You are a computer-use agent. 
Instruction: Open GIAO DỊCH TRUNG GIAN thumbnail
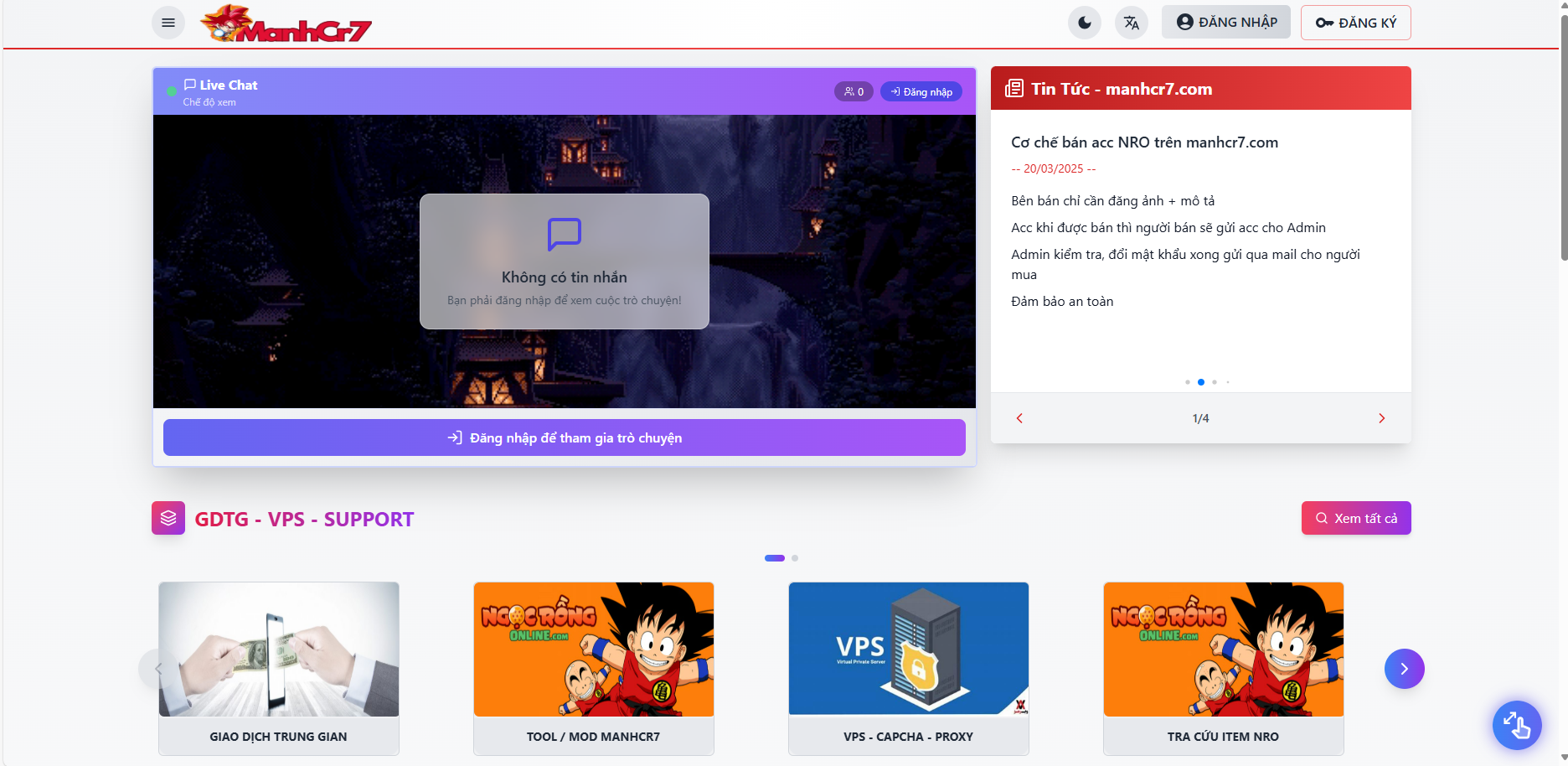coord(279,650)
